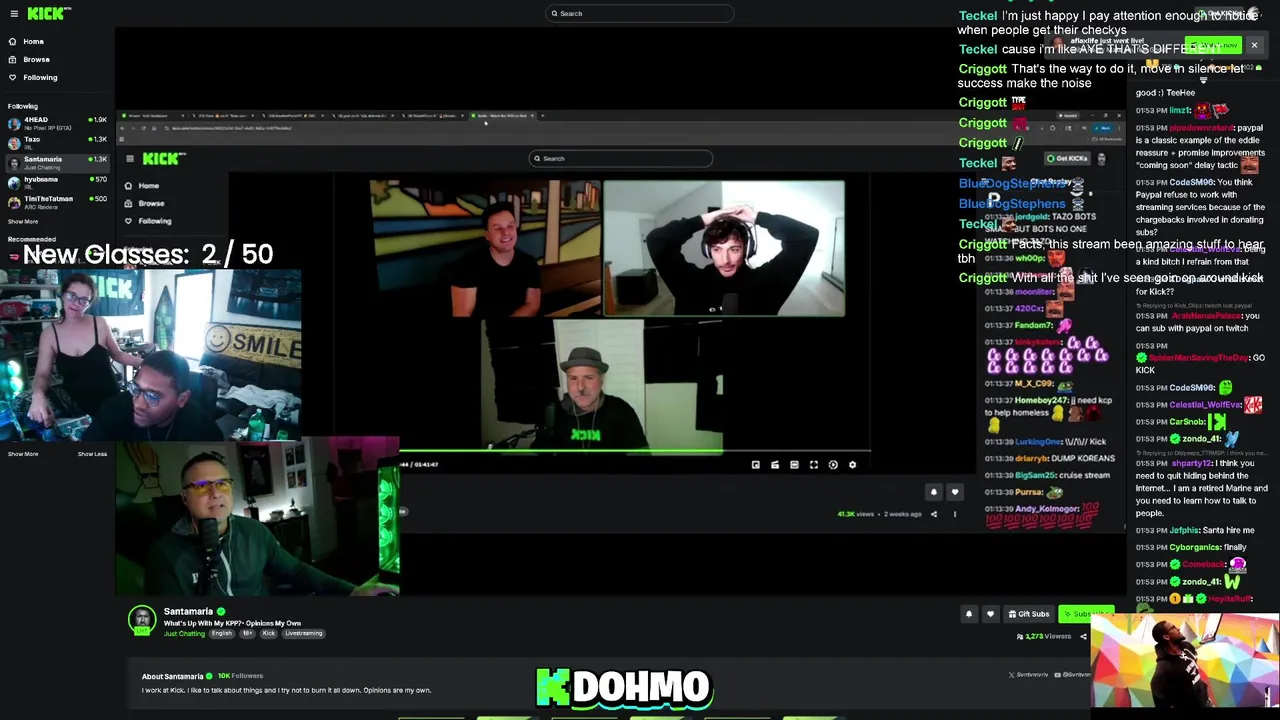
Task: Toggle the bell under the inner video
Action: 933,491
